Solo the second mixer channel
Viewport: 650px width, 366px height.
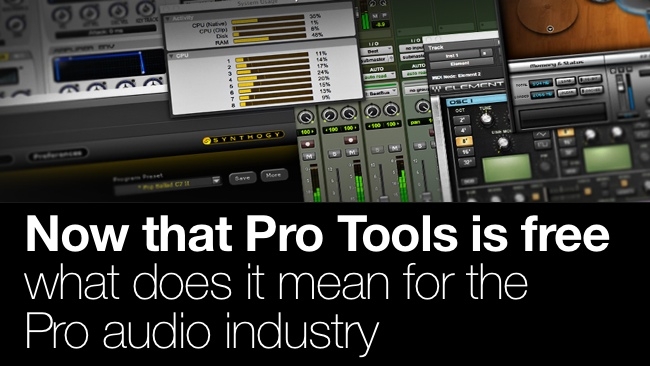point(335,154)
